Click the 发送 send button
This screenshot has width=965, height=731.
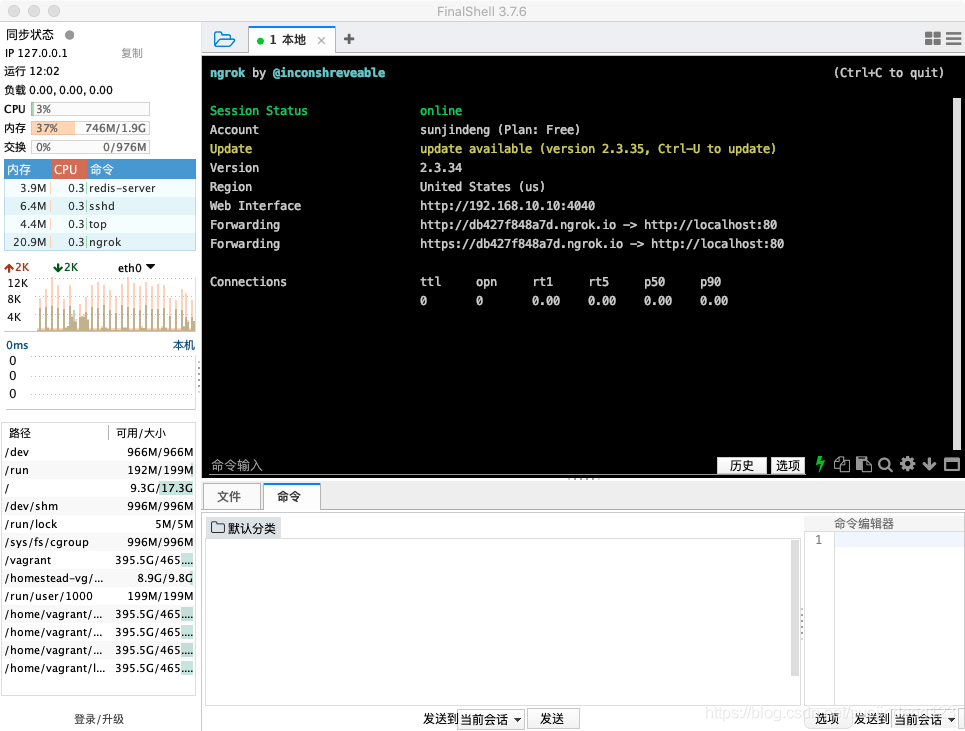[x=552, y=719]
